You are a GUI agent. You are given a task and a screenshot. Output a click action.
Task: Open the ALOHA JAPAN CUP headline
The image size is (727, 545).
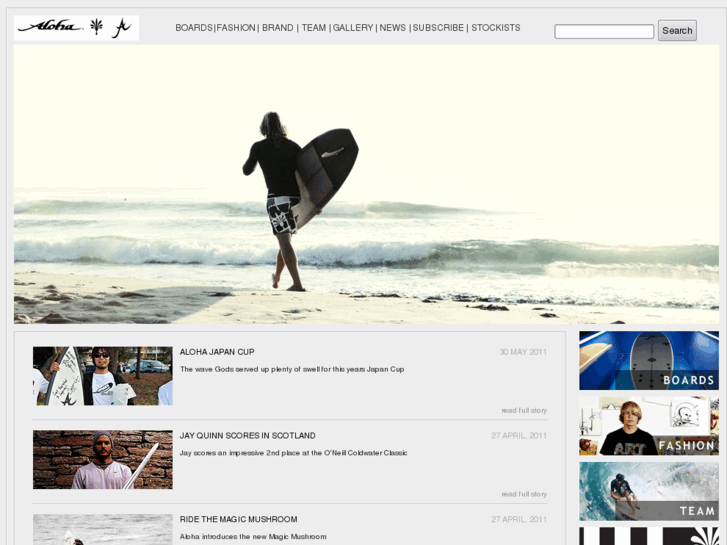(217, 352)
